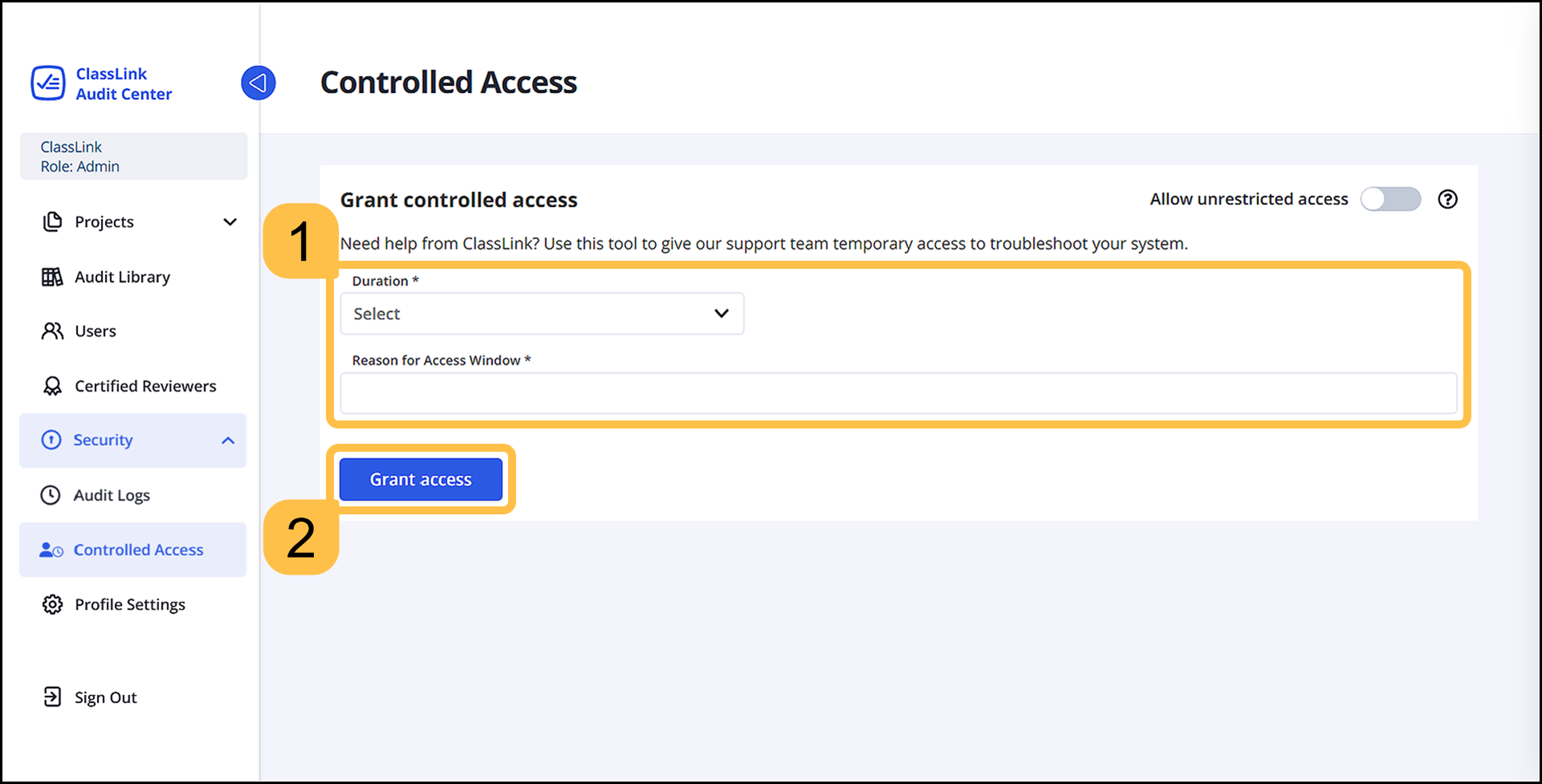The height and width of the screenshot is (784, 1542).
Task: Select the Controlled Access user-clock icon
Action: click(x=51, y=550)
